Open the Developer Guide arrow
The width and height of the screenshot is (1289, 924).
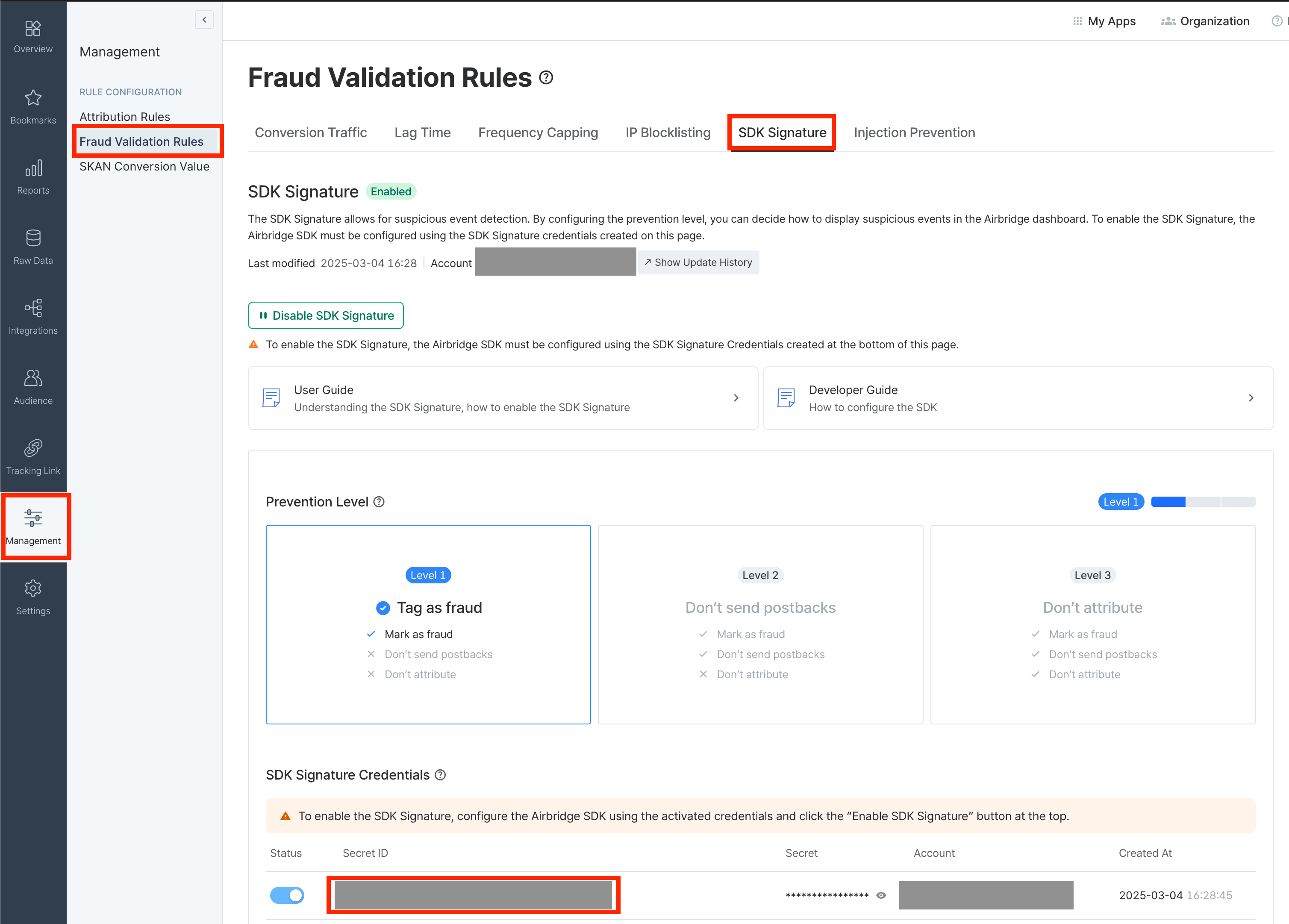[x=1251, y=398]
